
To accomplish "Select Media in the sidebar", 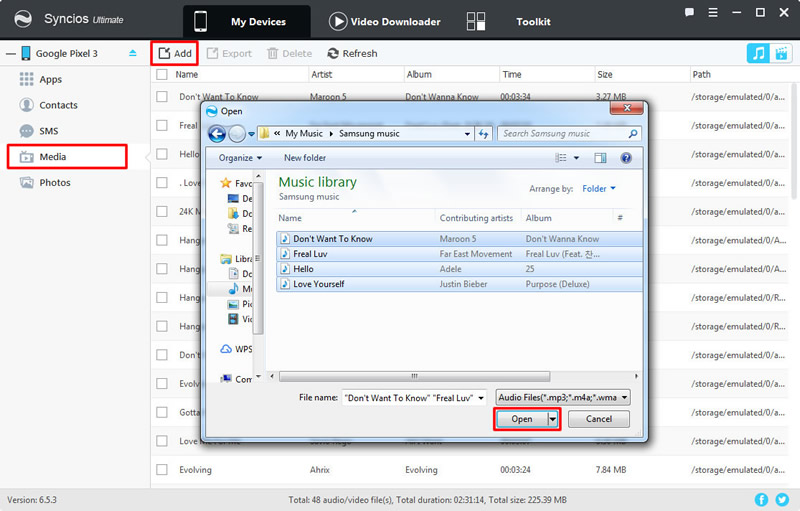I will (x=67, y=157).
